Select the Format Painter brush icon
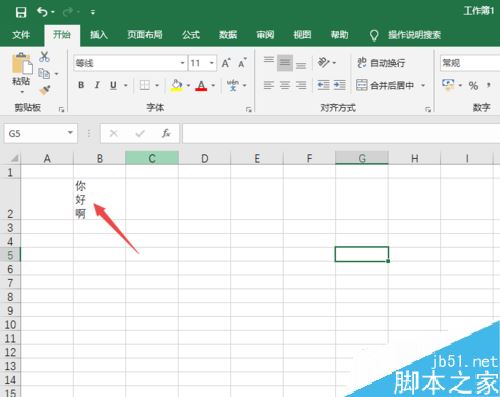The width and height of the screenshot is (500, 397). coord(44,90)
